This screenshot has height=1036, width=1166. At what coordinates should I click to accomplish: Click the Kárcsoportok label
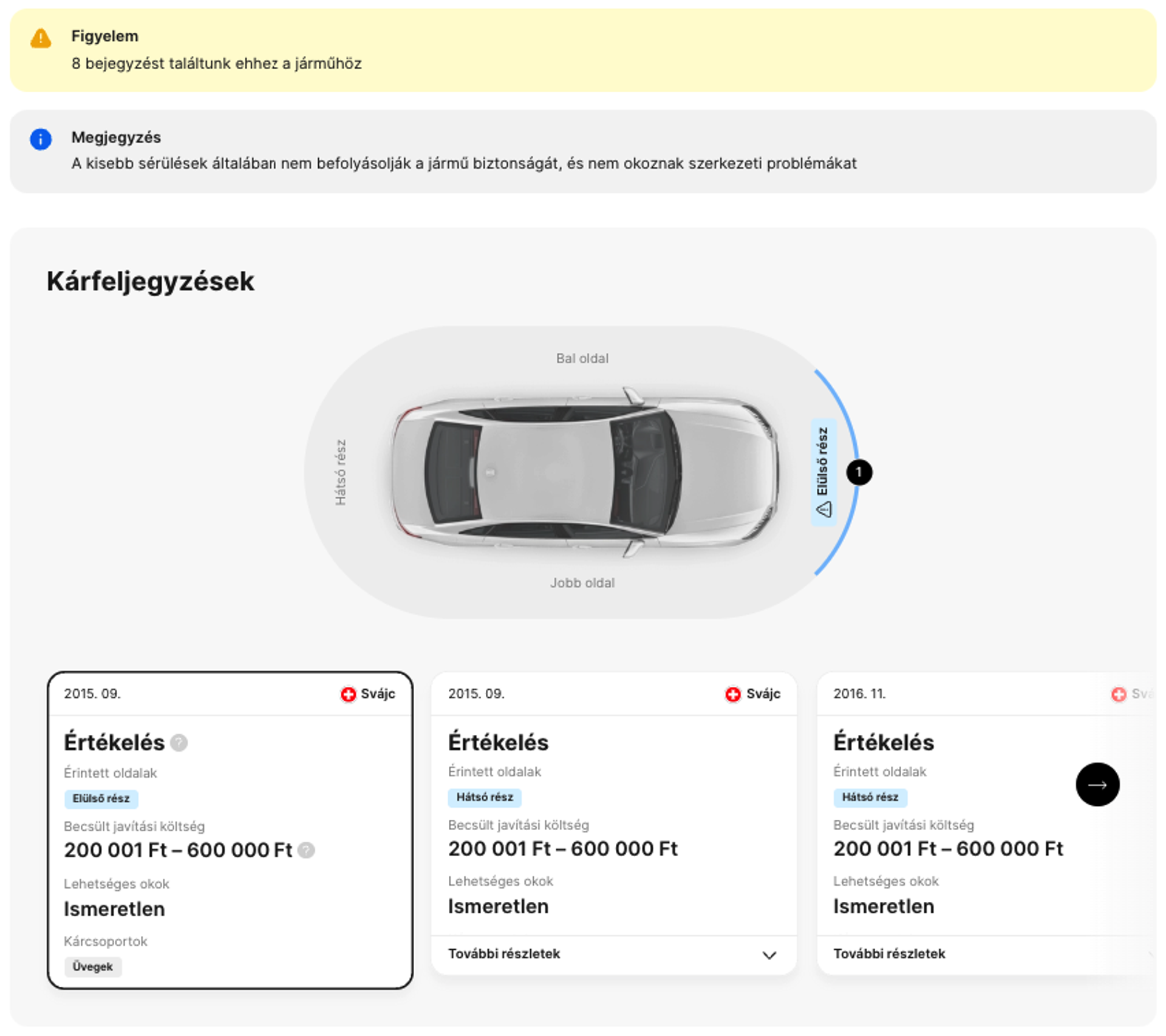click(106, 941)
